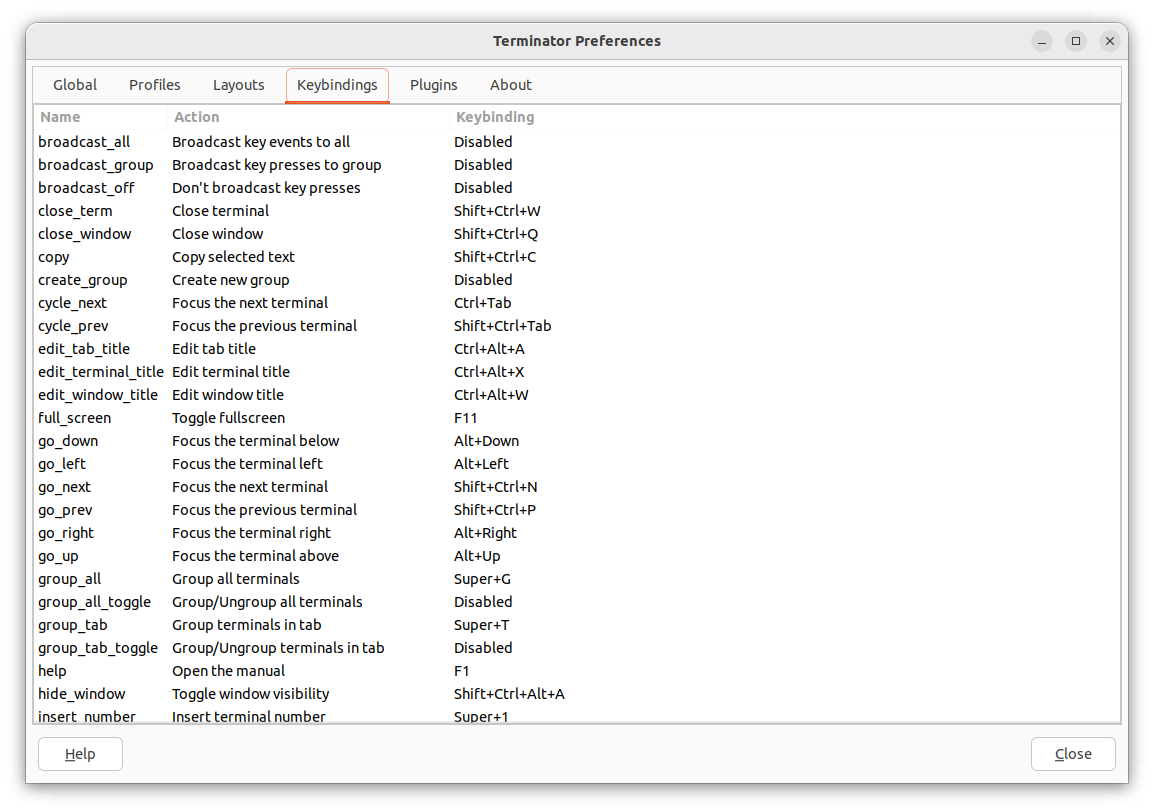
Task: Select the 'Group all terminals' action
Action: [x=236, y=579]
